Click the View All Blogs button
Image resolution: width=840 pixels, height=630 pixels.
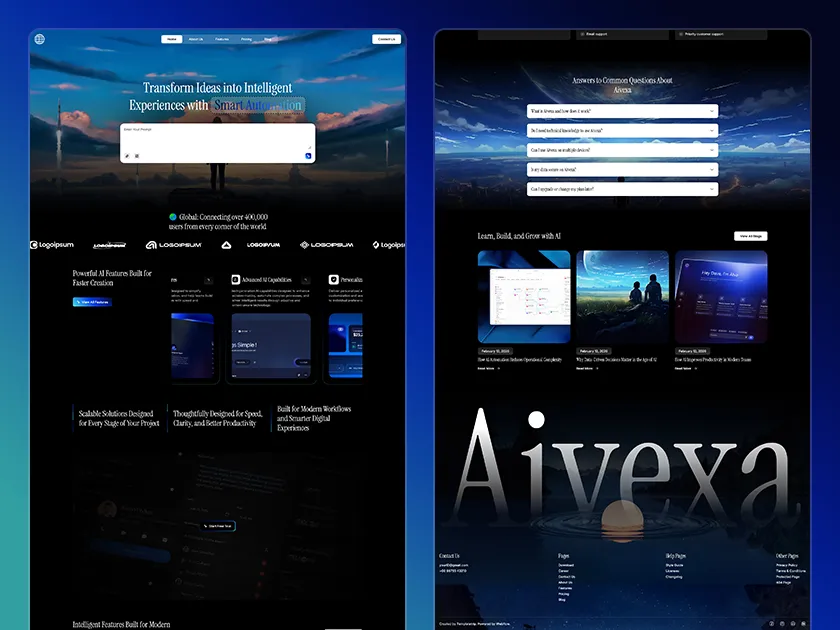(751, 236)
